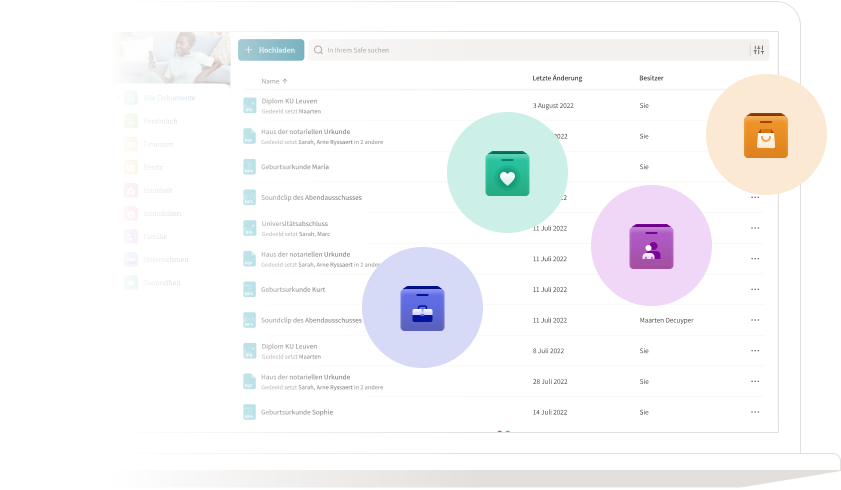Sort by Name column header
The image size is (841, 490).
coord(270,81)
